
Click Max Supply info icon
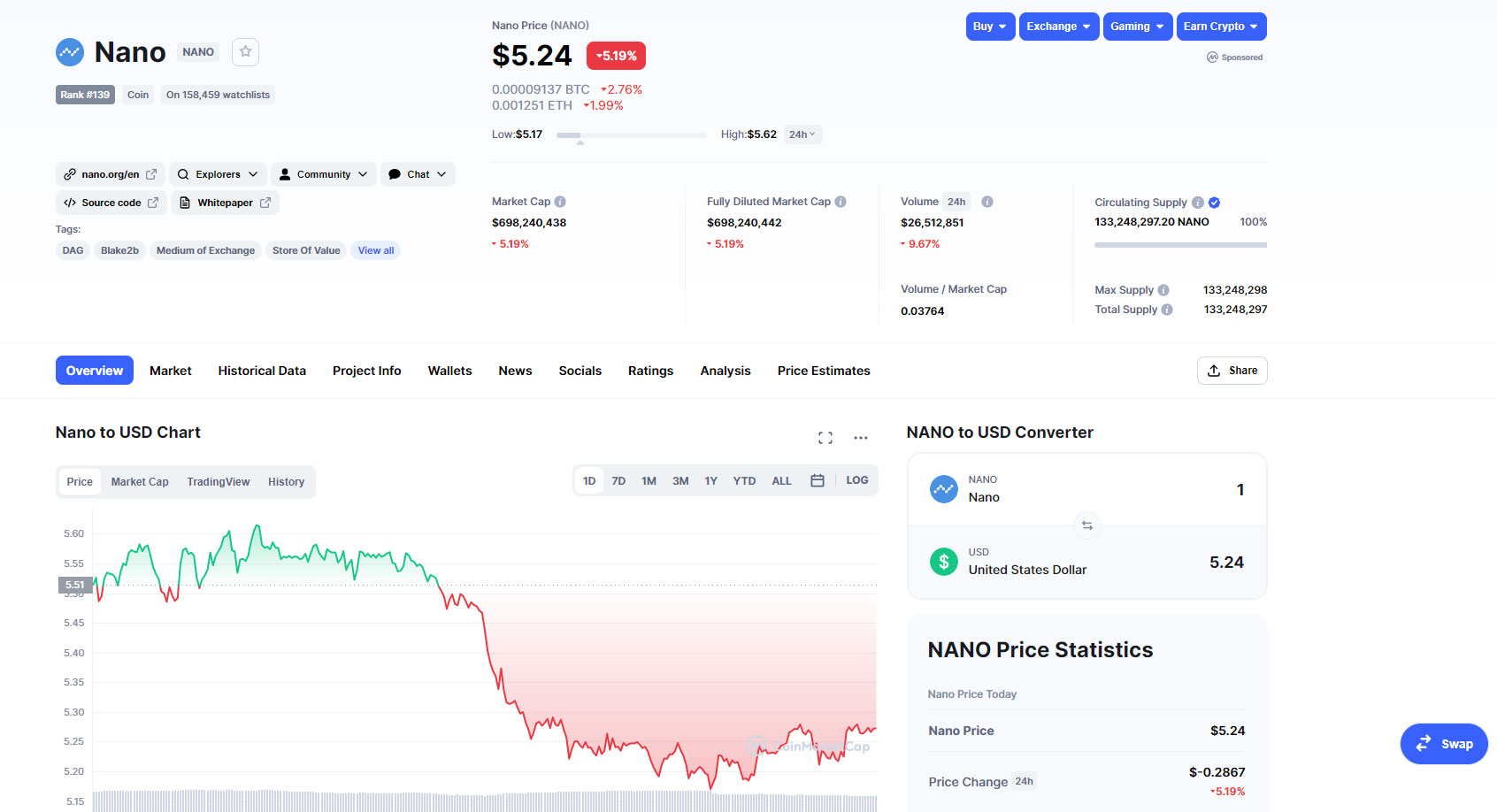click(x=1163, y=290)
